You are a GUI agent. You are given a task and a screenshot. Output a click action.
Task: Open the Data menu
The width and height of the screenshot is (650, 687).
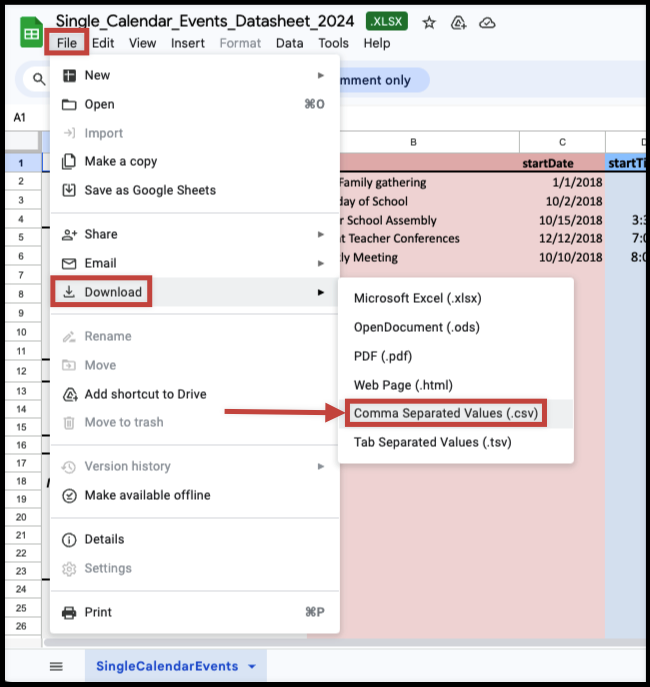[x=289, y=43]
